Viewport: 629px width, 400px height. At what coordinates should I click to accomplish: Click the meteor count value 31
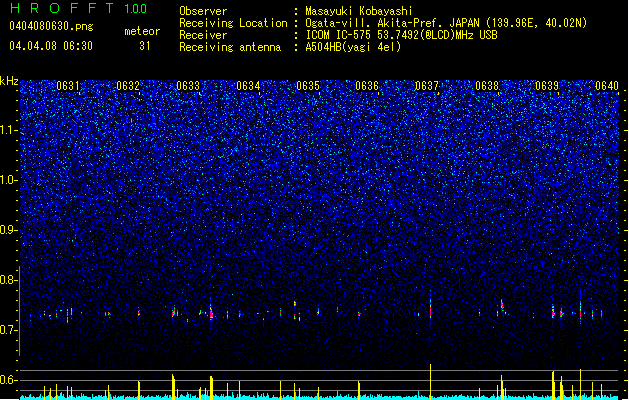point(145,46)
